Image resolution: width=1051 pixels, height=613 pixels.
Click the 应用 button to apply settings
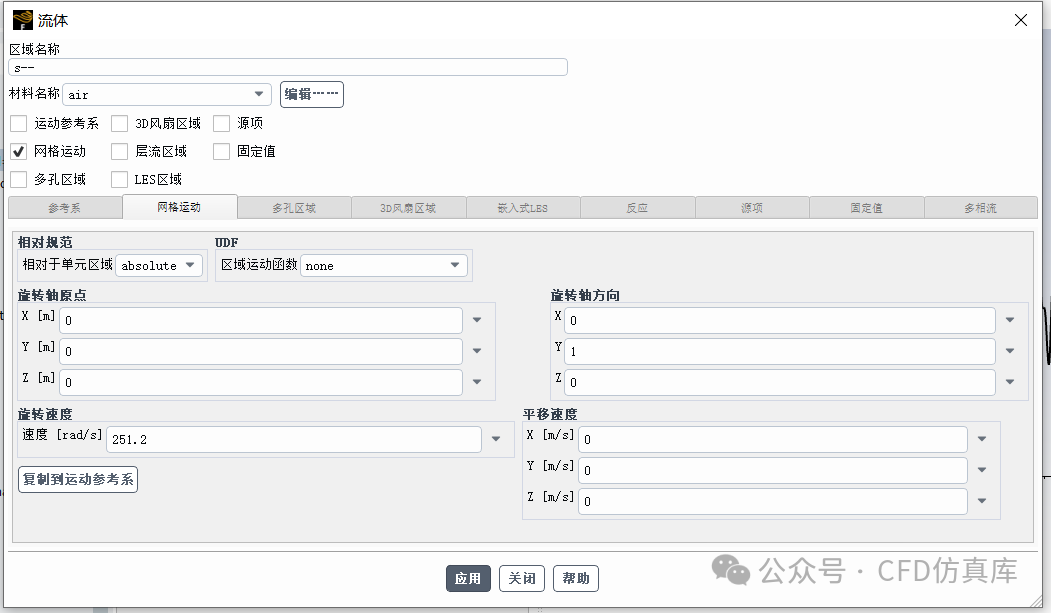[x=468, y=578]
